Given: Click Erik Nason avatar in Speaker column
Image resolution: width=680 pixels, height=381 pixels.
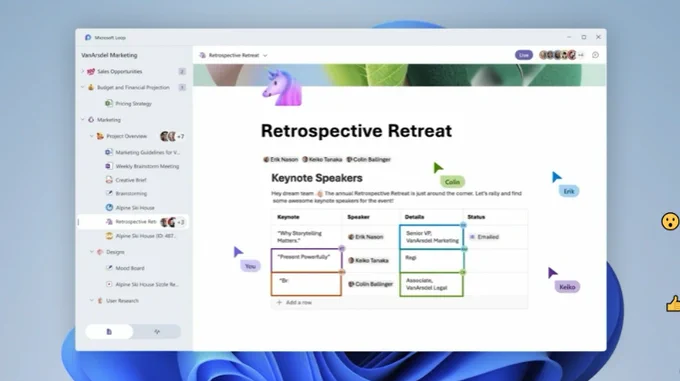Looking at the screenshot, I should (351, 237).
